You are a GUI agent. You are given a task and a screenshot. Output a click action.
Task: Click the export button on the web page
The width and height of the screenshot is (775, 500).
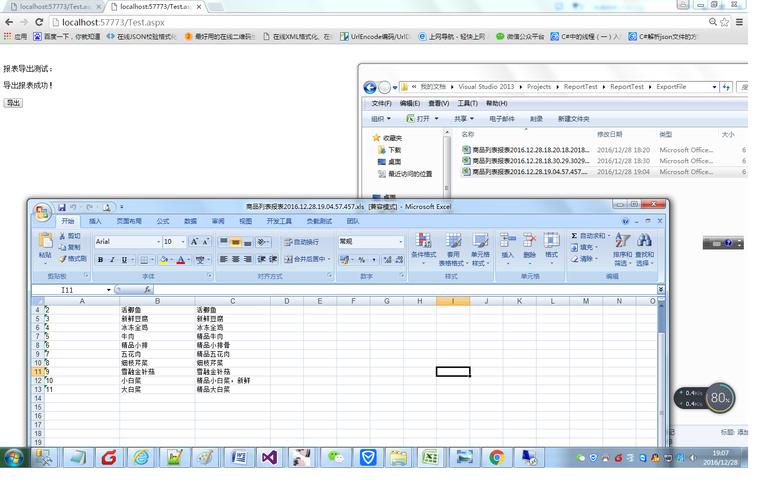click(13, 103)
